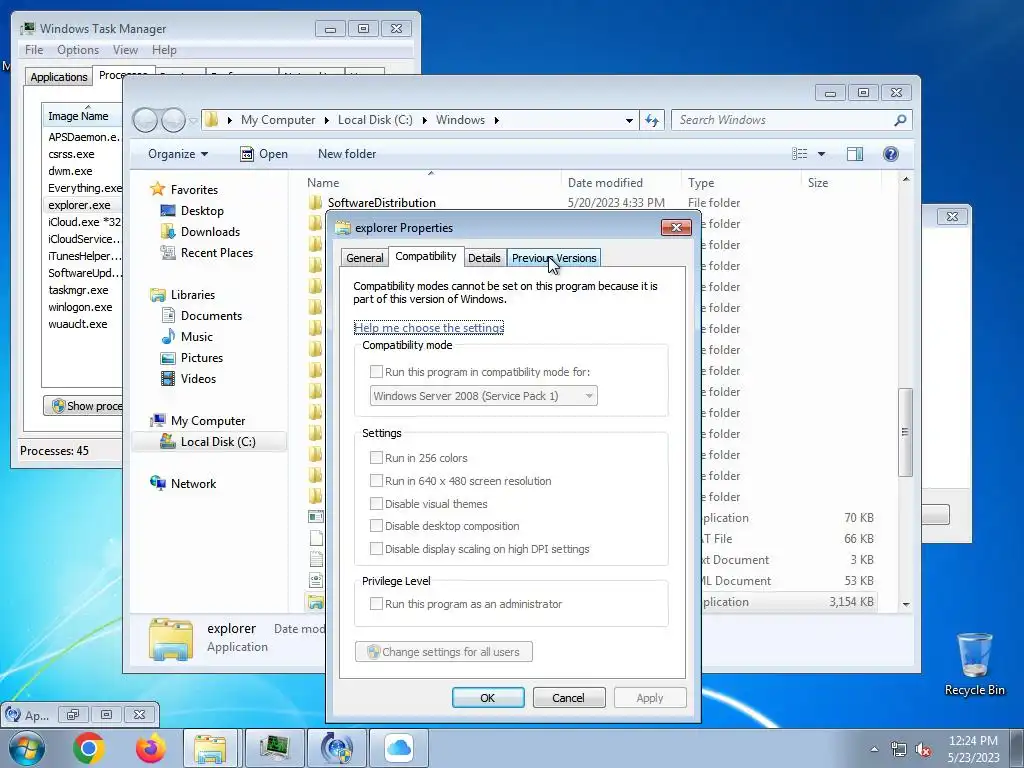1024x768 pixels.
Task: Select Music under Libraries
Action: point(197,337)
